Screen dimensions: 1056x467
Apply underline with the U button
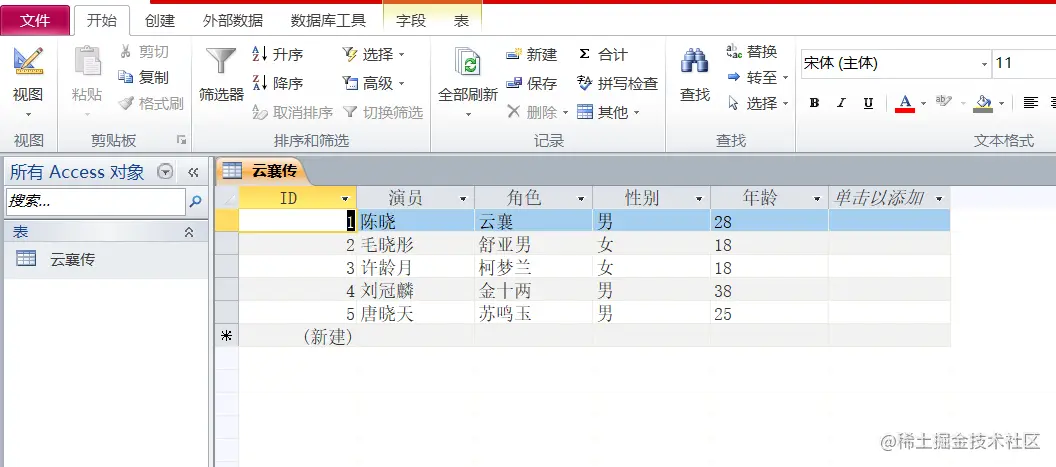[x=868, y=103]
